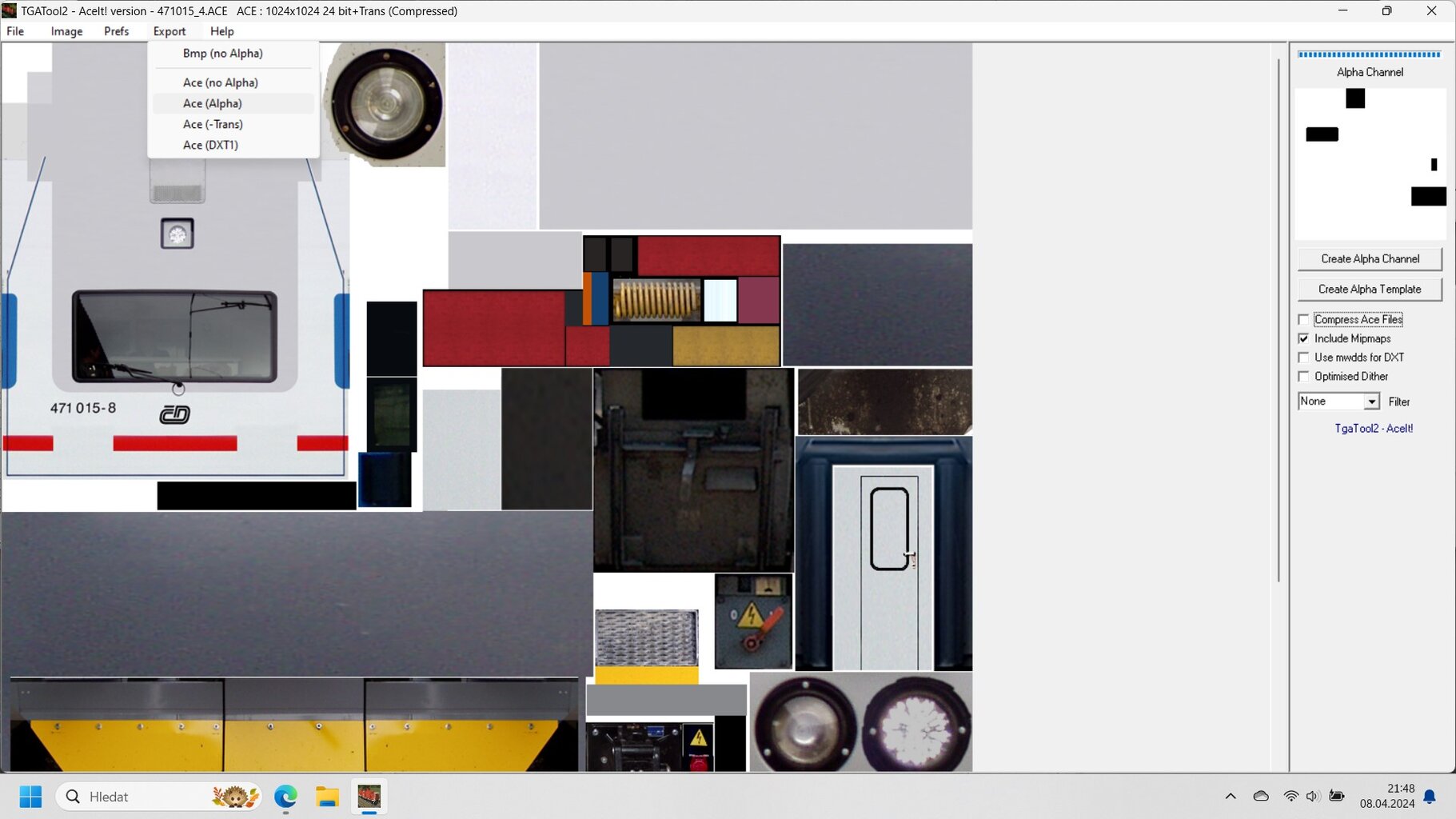This screenshot has width=1456, height=819.
Task: Uncheck the Include Mipmaps option
Action: pyautogui.click(x=1304, y=338)
